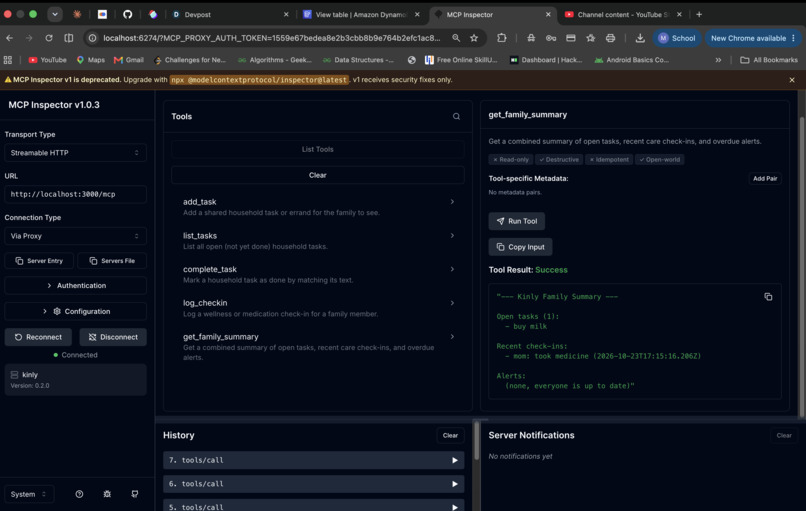Click the zoom magnifier in the address bar
Viewport: 806px width, 511px height.
click(456, 38)
